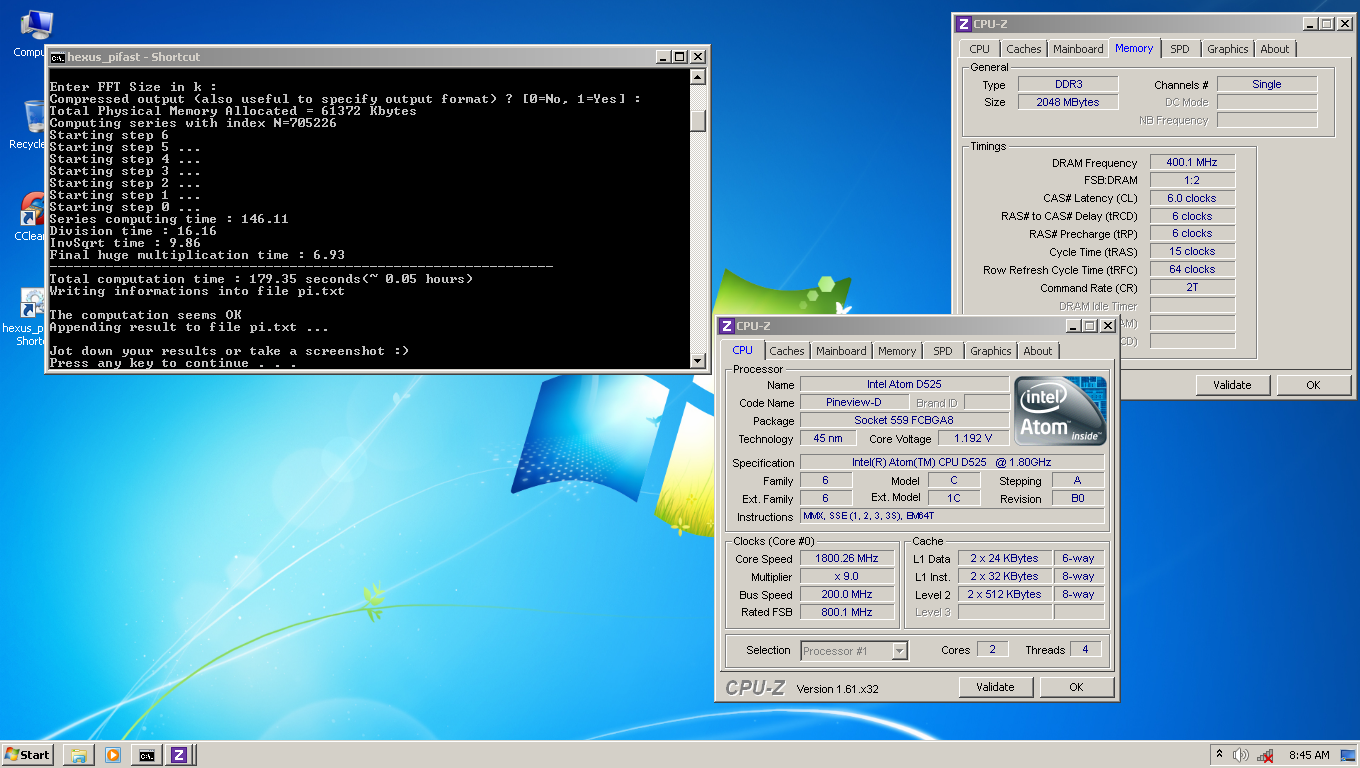Open Memory tab in front CPU-Z
The height and width of the screenshot is (768, 1360).
(x=897, y=351)
